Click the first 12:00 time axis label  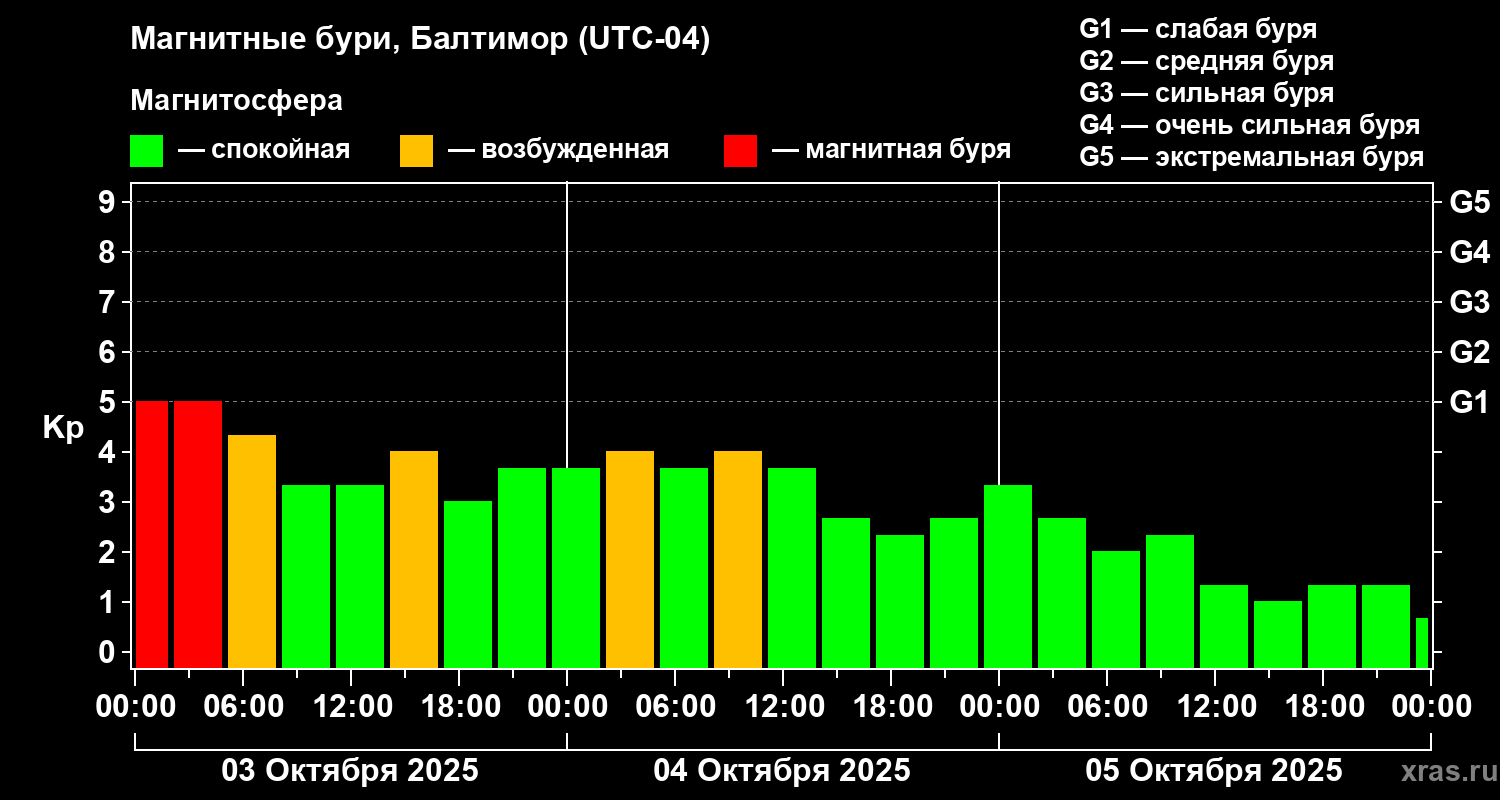click(x=353, y=707)
